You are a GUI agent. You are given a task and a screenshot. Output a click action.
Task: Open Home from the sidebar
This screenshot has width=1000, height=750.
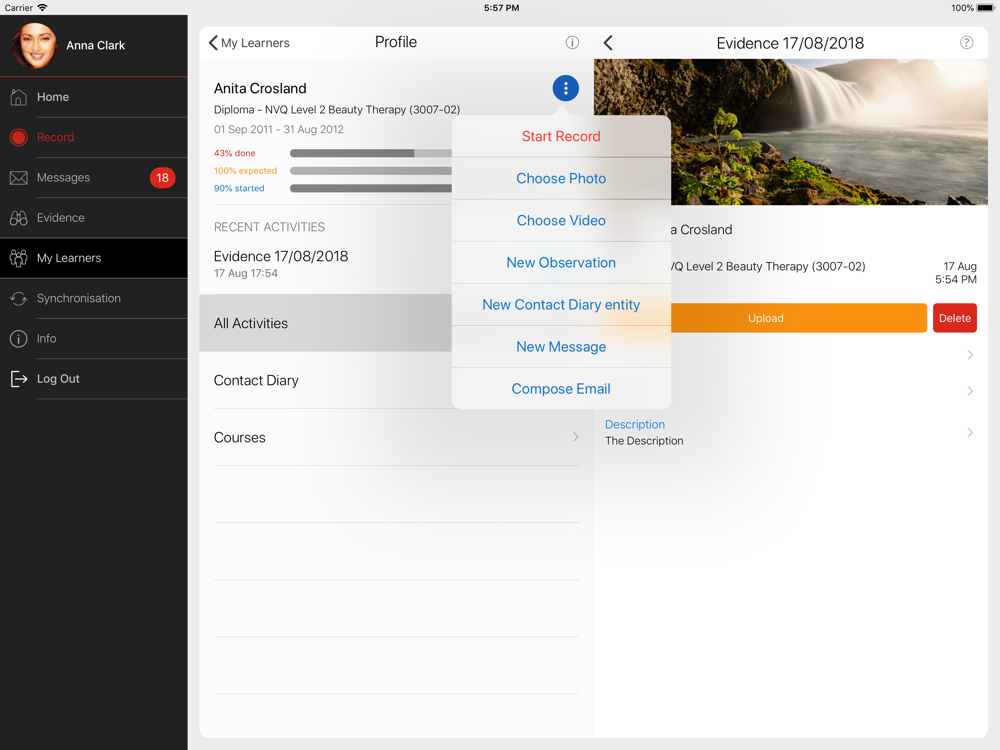click(94, 97)
